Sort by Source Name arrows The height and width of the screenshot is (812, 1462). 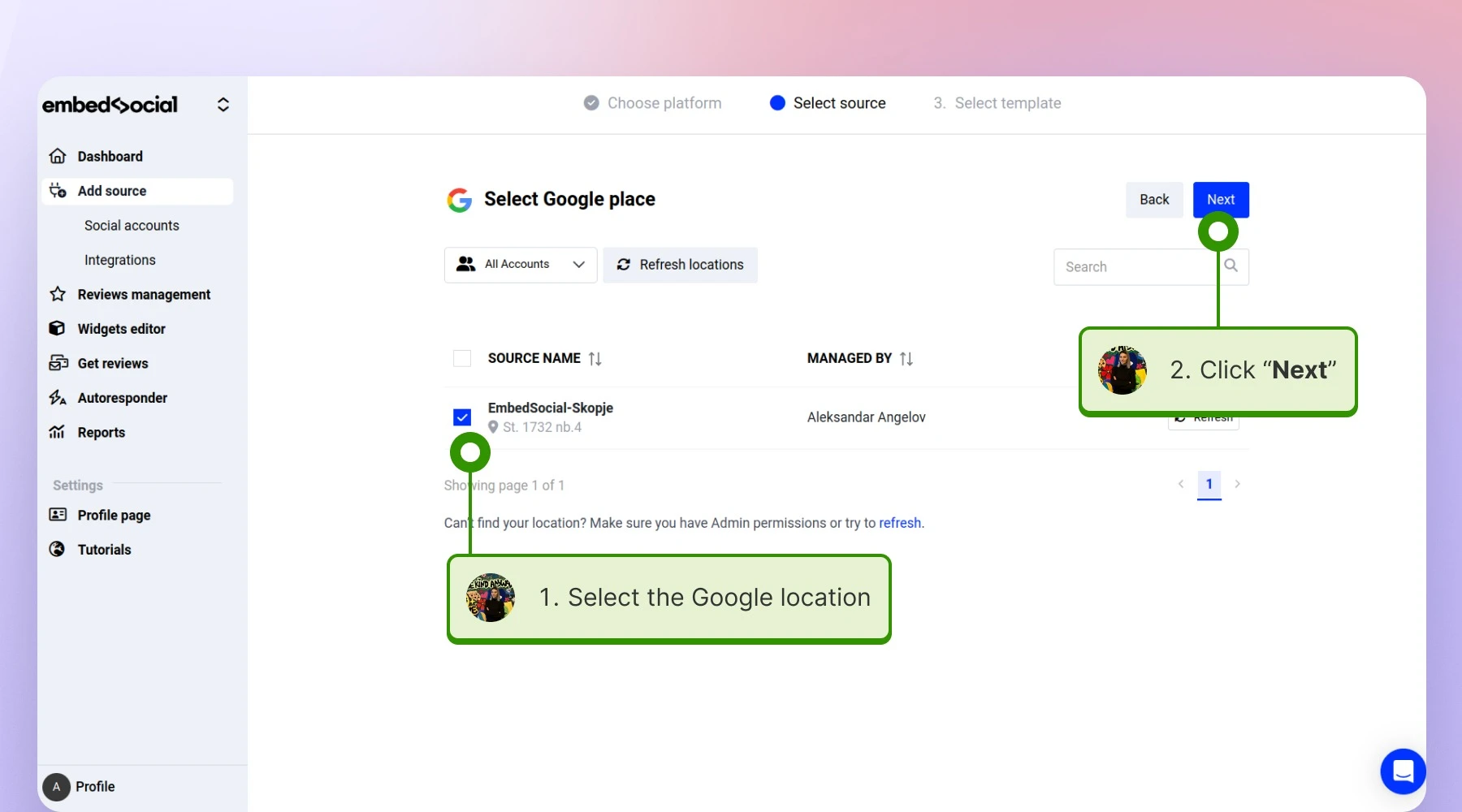pyautogui.click(x=595, y=358)
